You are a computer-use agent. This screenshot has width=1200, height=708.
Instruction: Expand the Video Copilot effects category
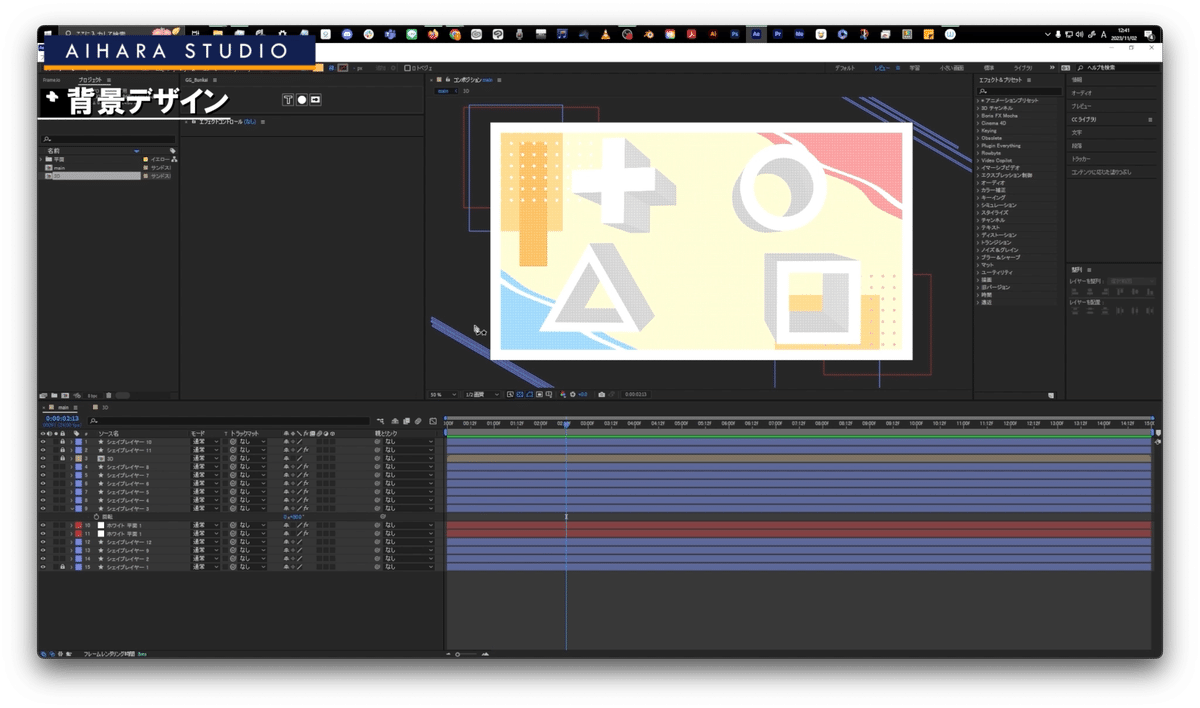978,160
